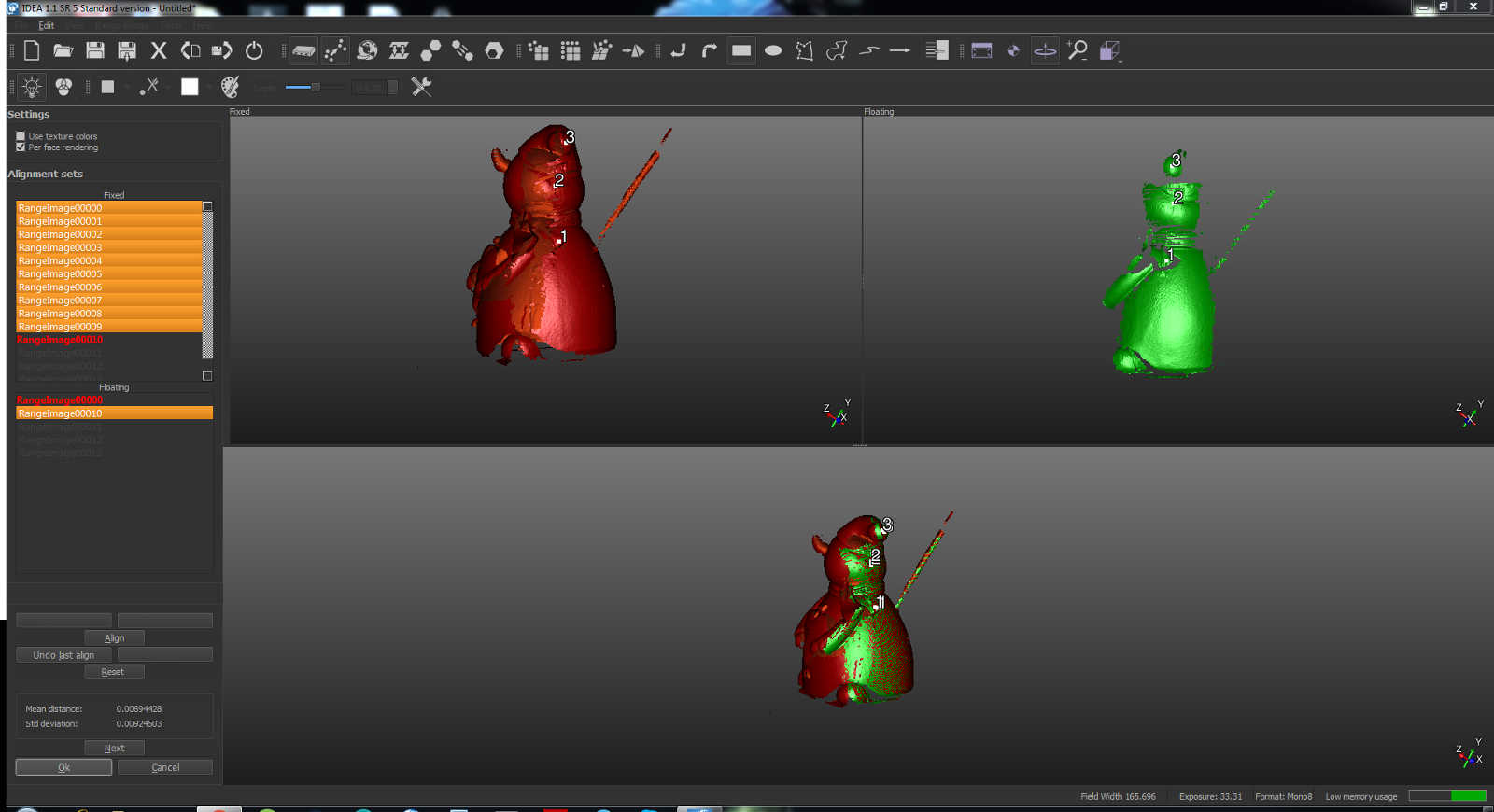Select the rectangle selection tool
The width and height of the screenshot is (1494, 812).
point(741,50)
